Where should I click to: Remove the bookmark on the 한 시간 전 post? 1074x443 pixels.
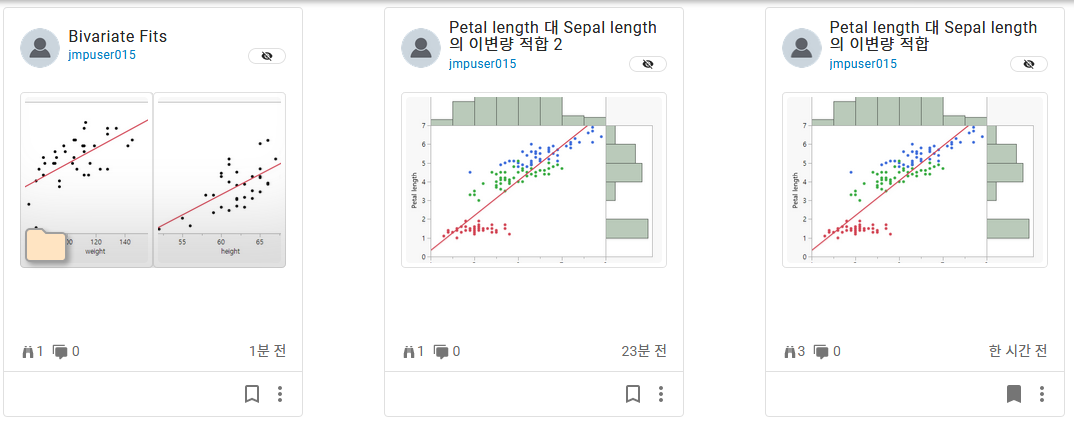(x=1014, y=394)
